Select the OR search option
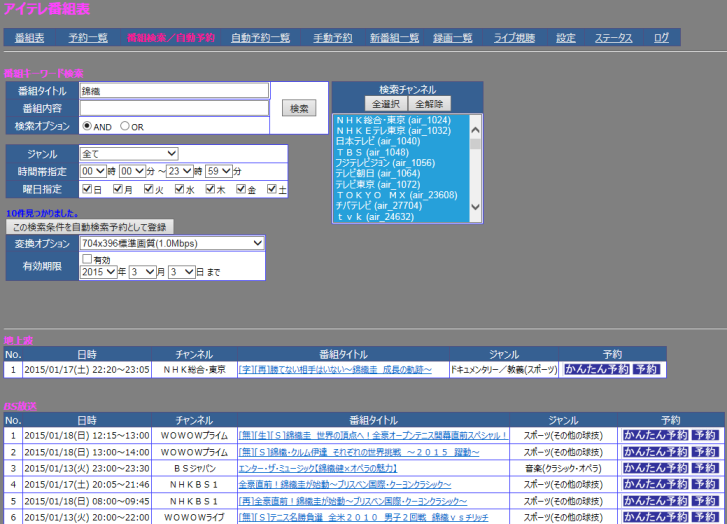Viewport: 727px width, 524px height. pyautogui.click(x=125, y=126)
